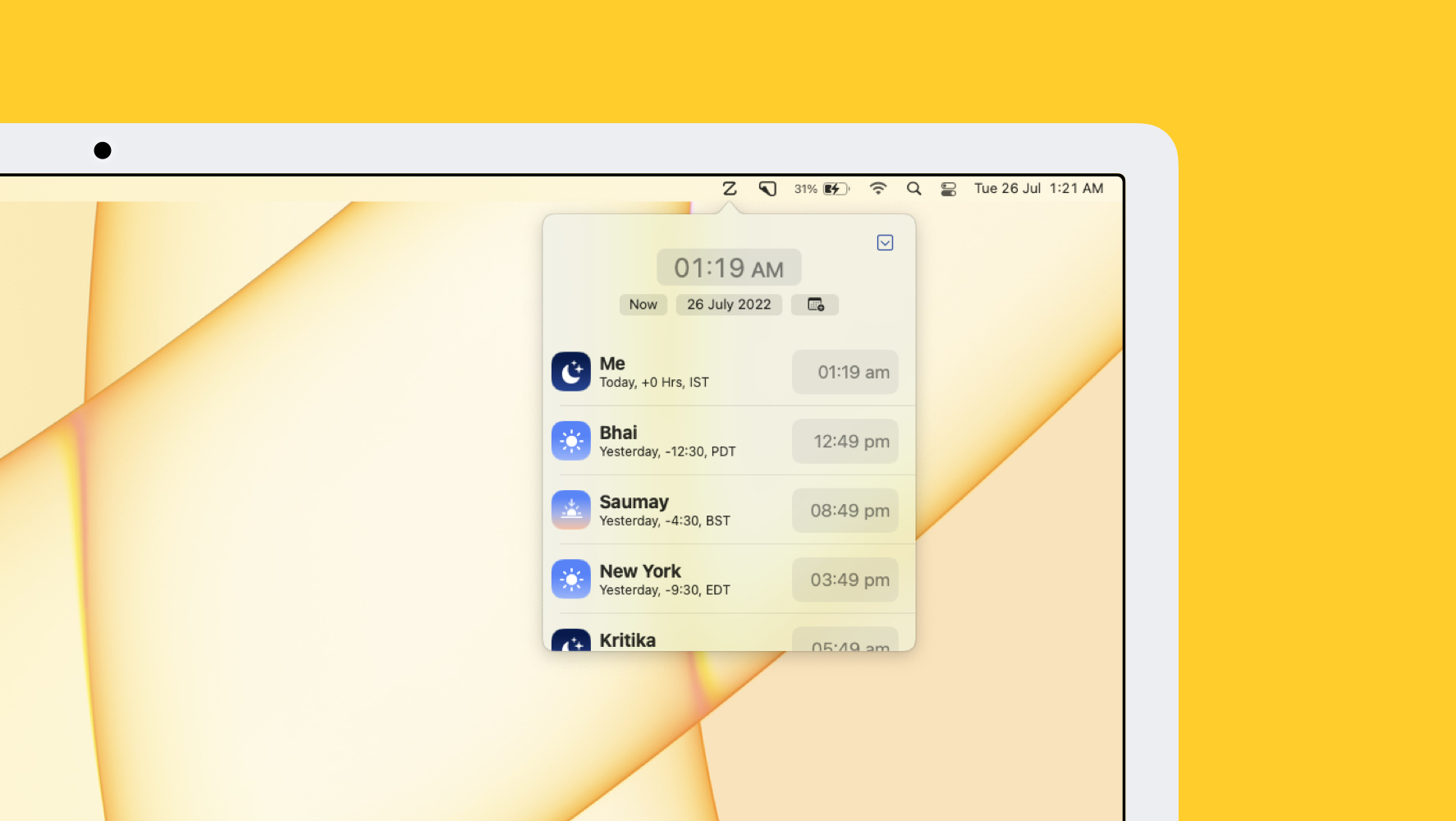Screen dimensions: 1456x821
Task: Click the sun icon beside Bhai
Action: [571, 441]
